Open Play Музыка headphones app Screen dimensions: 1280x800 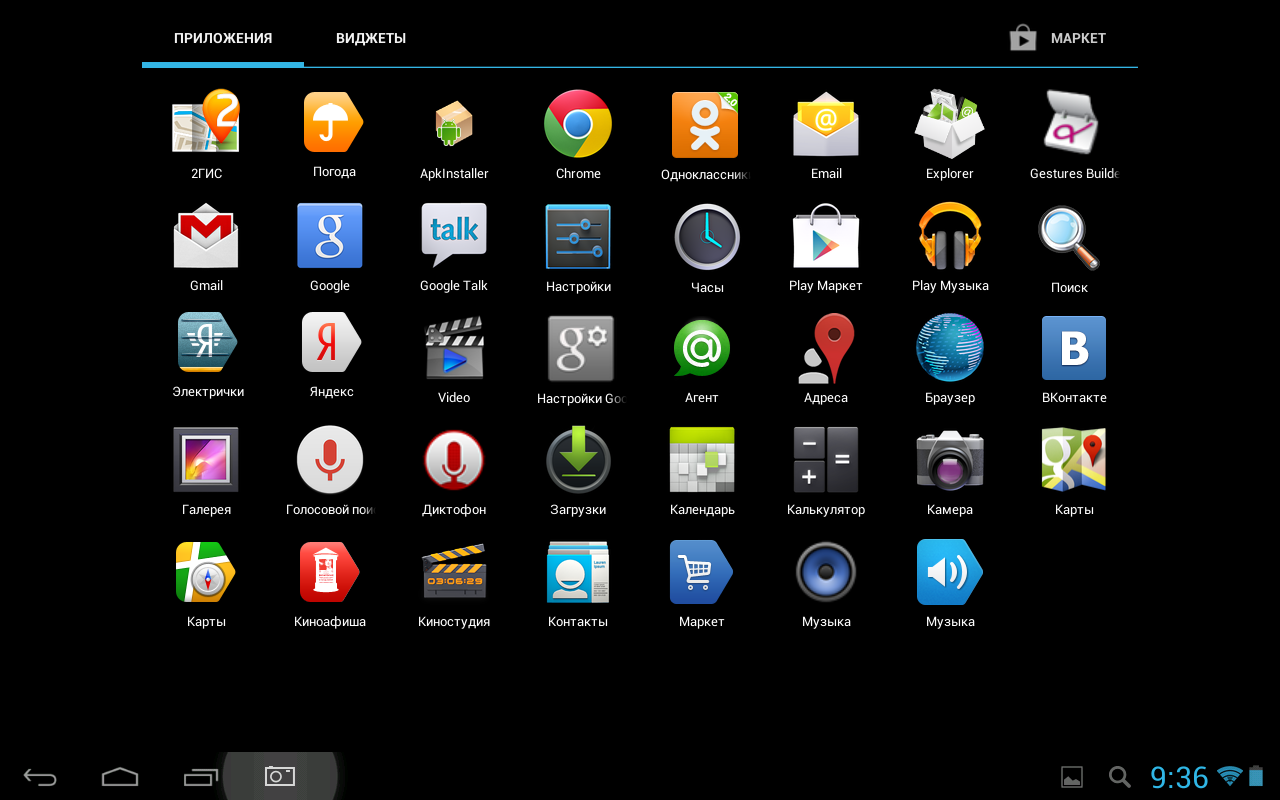click(x=950, y=236)
